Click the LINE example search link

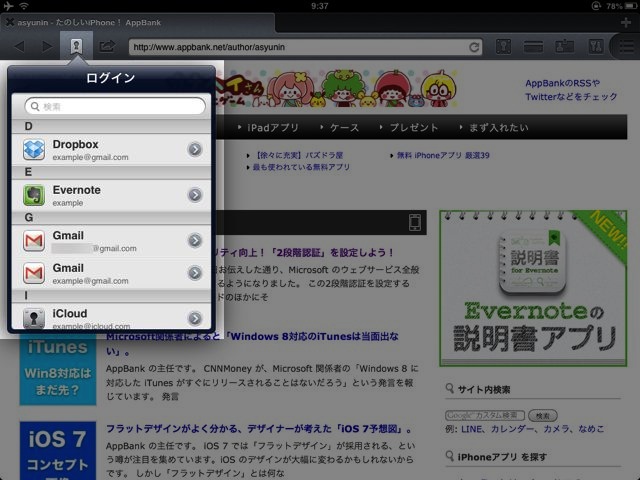point(472,429)
